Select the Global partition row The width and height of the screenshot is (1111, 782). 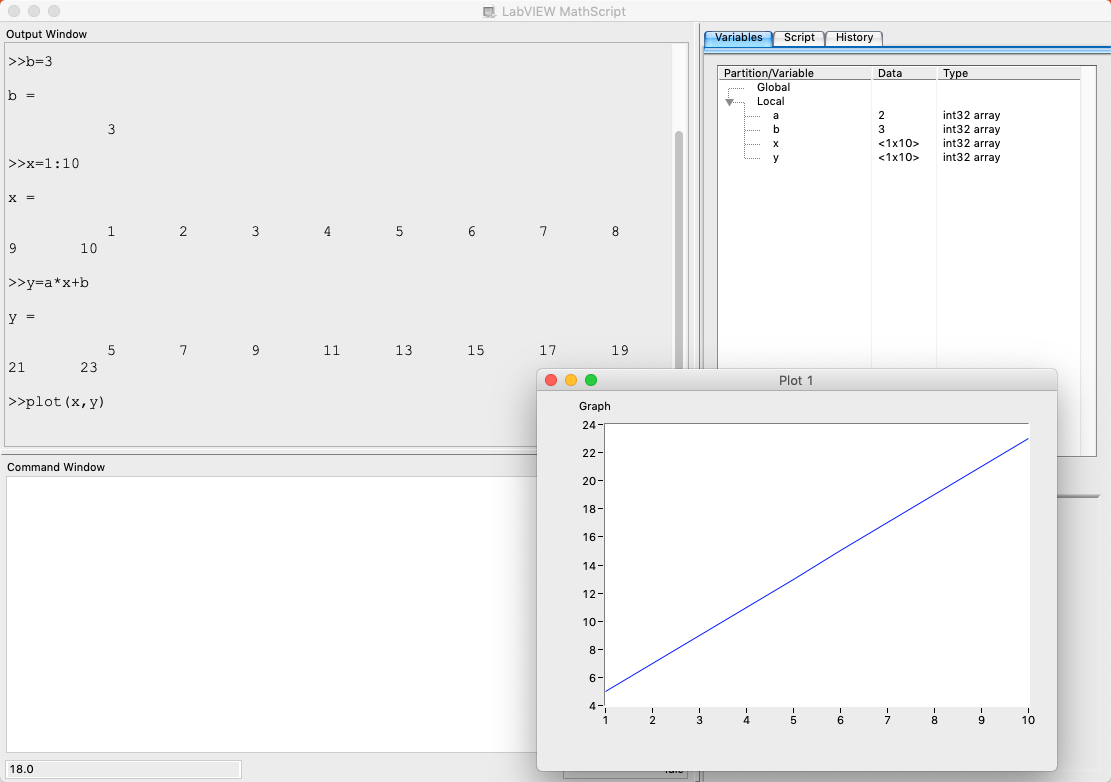(773, 87)
